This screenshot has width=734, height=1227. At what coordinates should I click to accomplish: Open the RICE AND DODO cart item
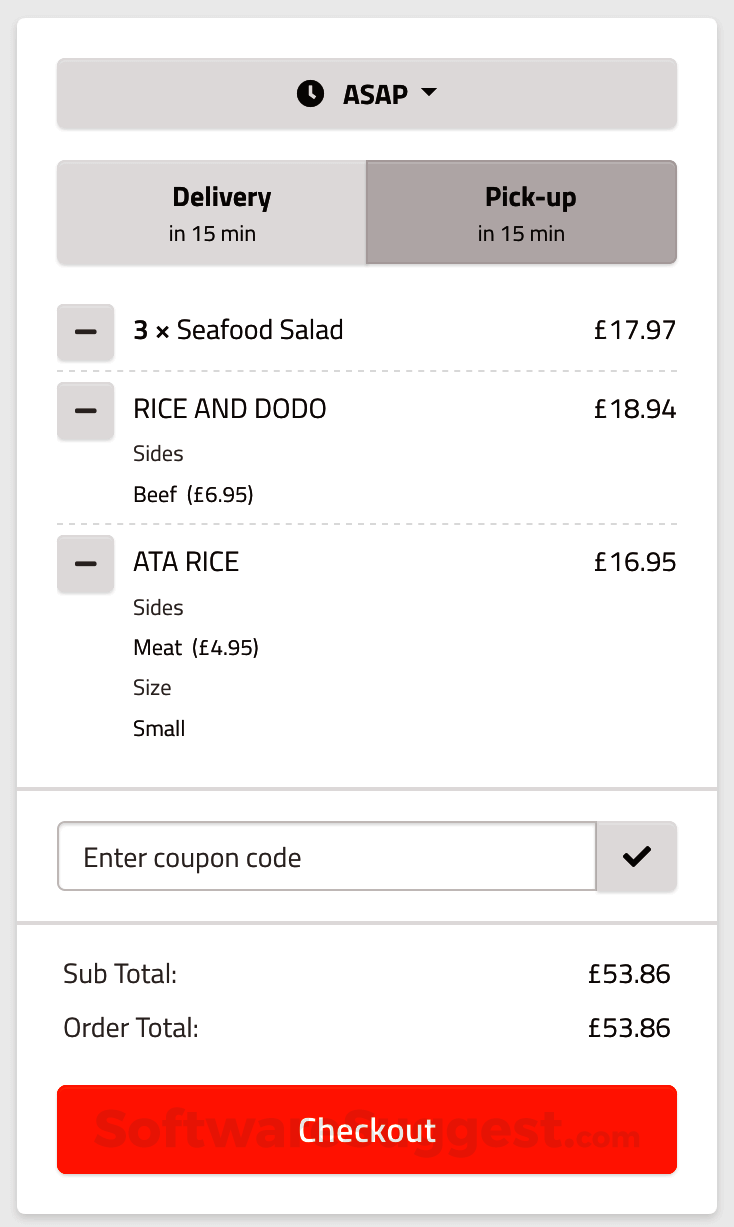coord(230,409)
